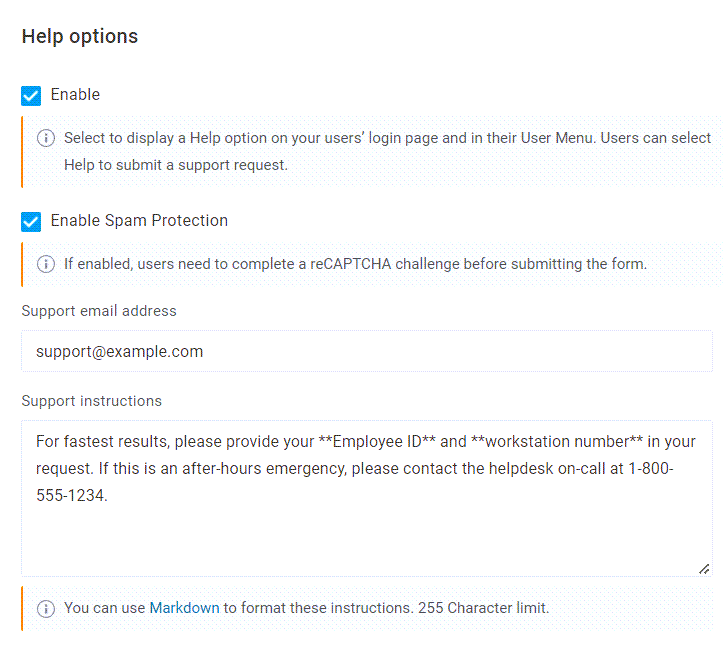Screen dimensions: 724x654
Task: Grab the textarea resize handle corner
Action: tap(704, 568)
